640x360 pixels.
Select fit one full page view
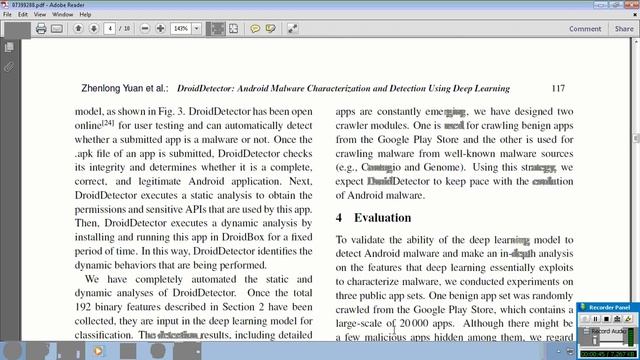233,29
